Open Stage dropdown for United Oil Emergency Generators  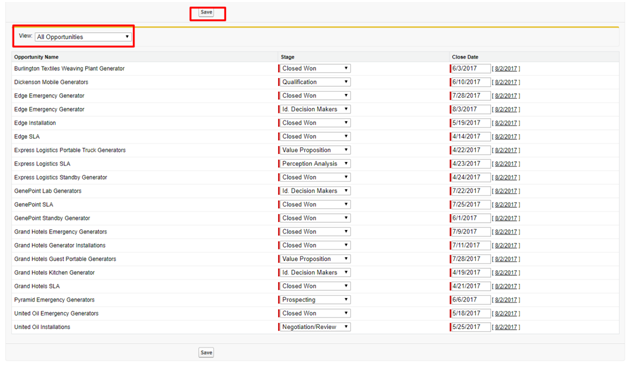coord(315,314)
